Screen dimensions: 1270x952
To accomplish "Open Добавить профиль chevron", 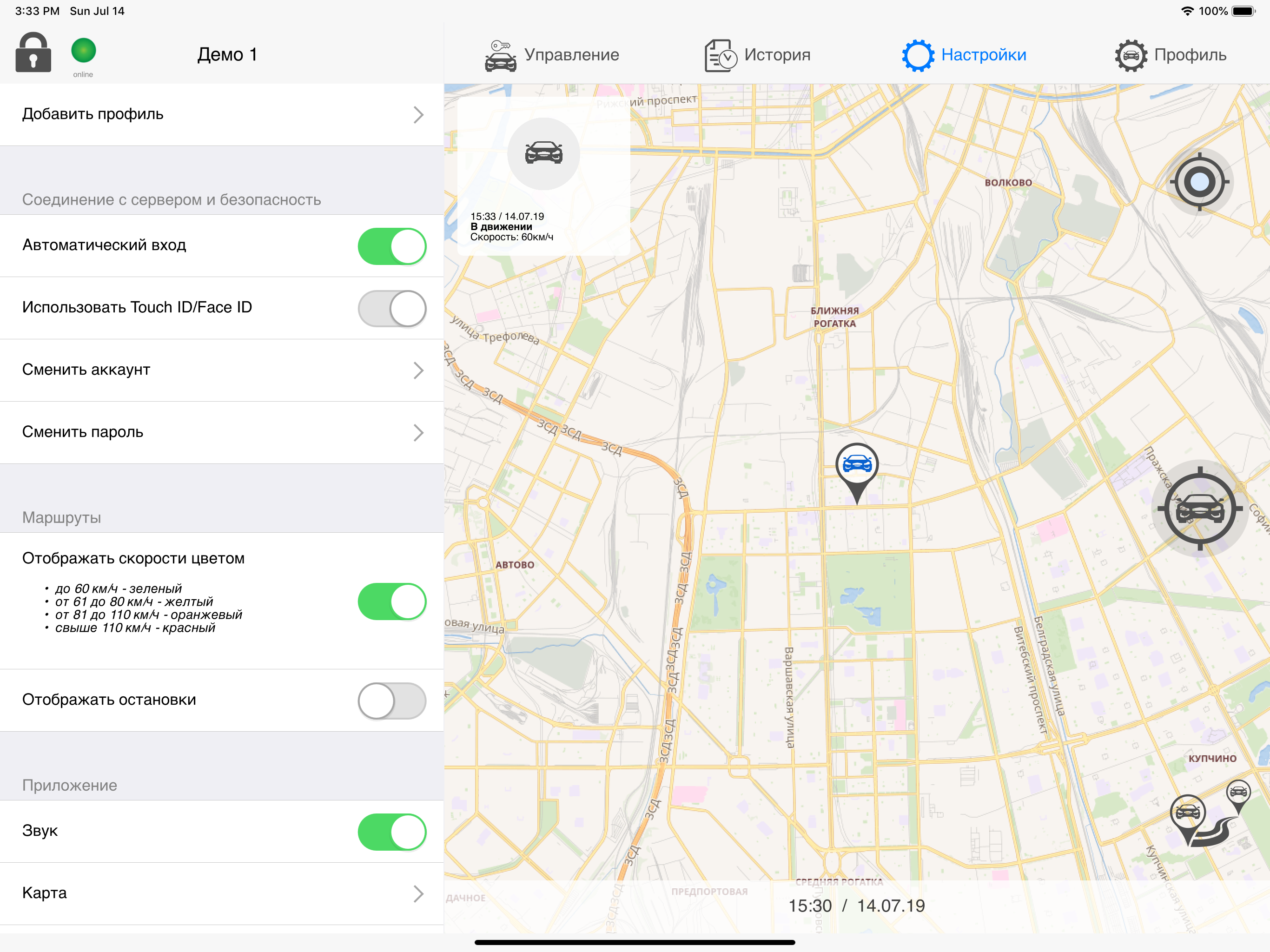I will click(418, 115).
